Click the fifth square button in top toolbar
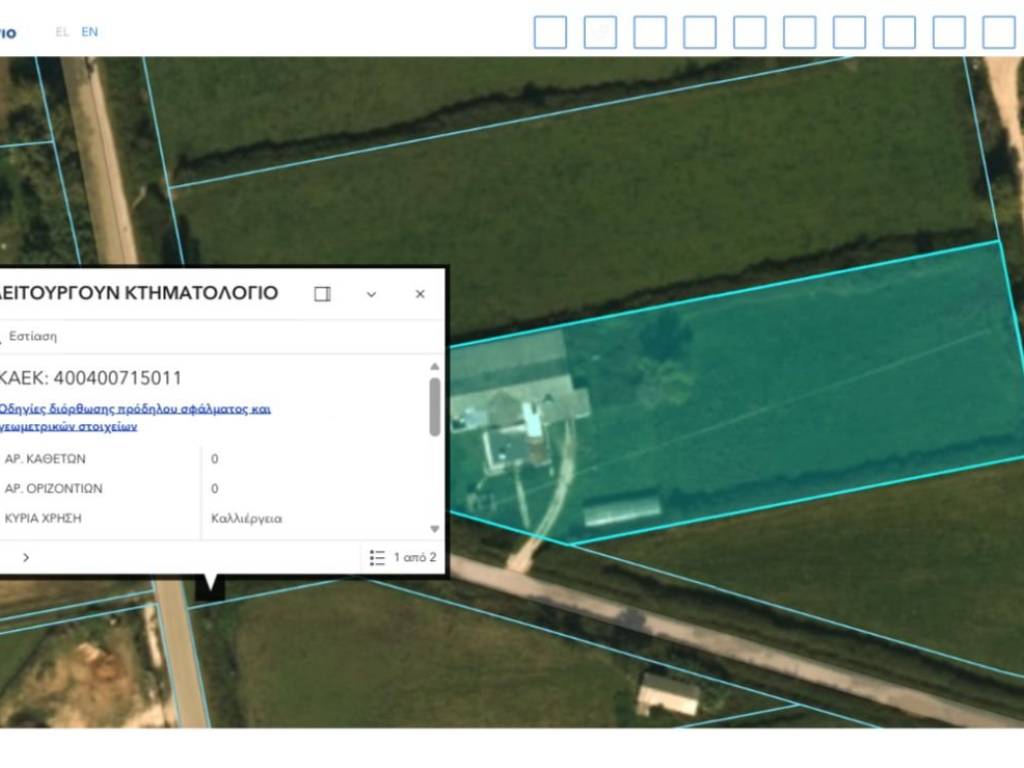This screenshot has width=1024, height=768. coord(750,32)
